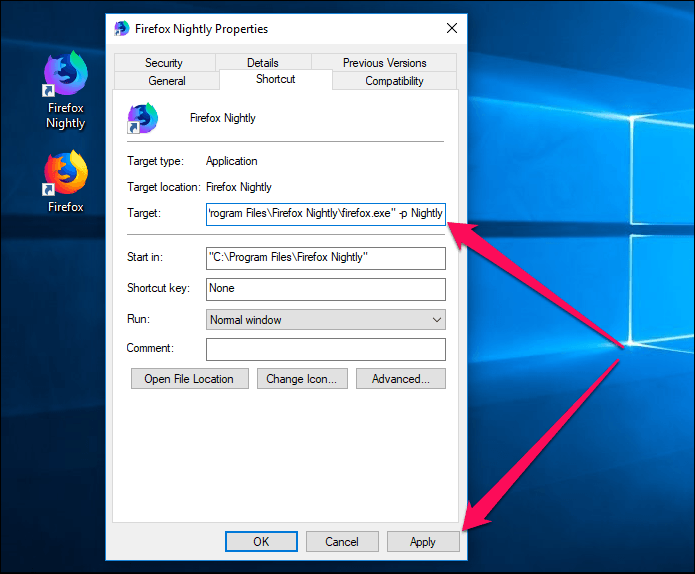The height and width of the screenshot is (574, 695).
Task: Close the Firefox Nightly Properties dialog
Action: (x=452, y=28)
